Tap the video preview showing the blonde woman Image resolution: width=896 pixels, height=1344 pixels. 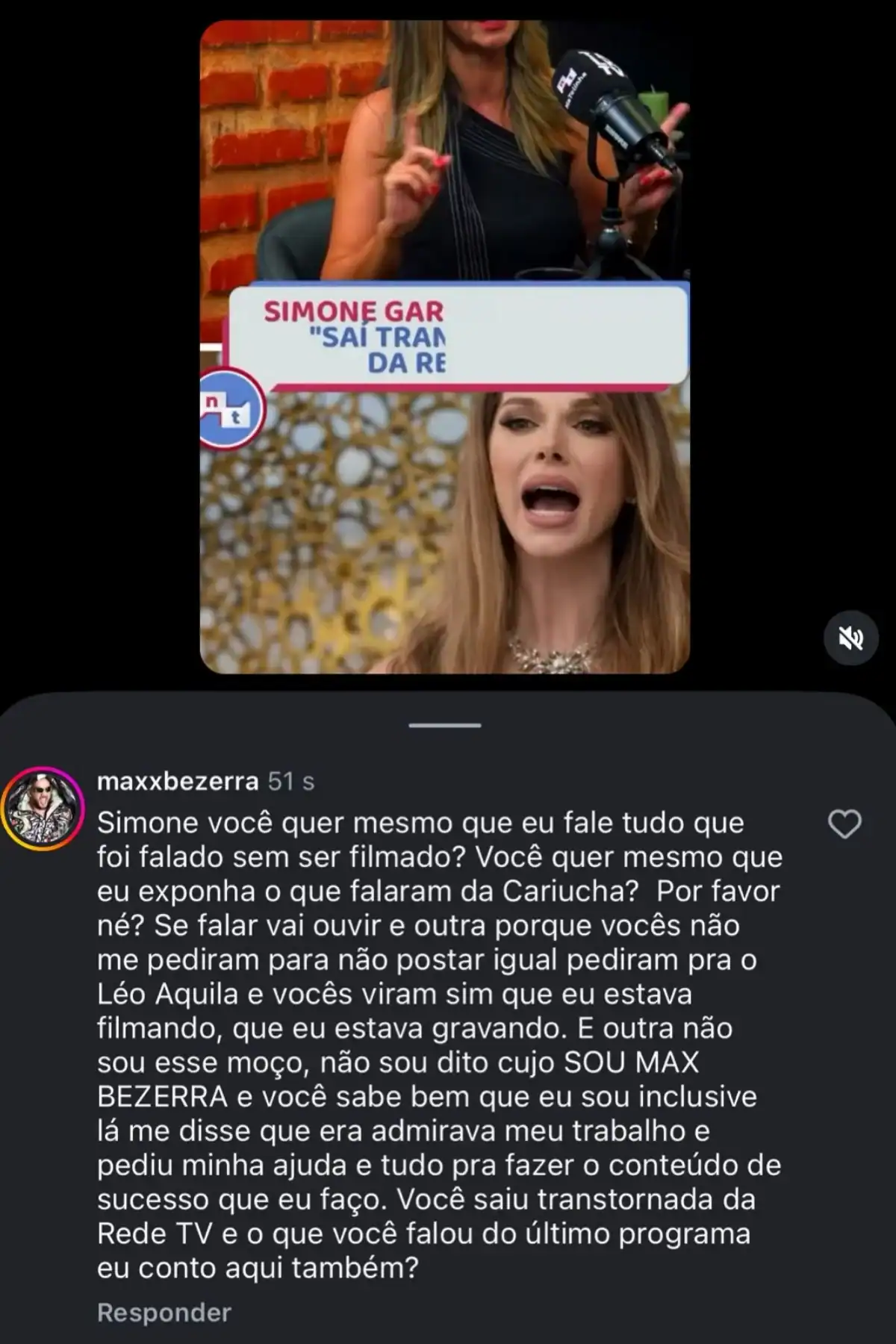(x=445, y=346)
